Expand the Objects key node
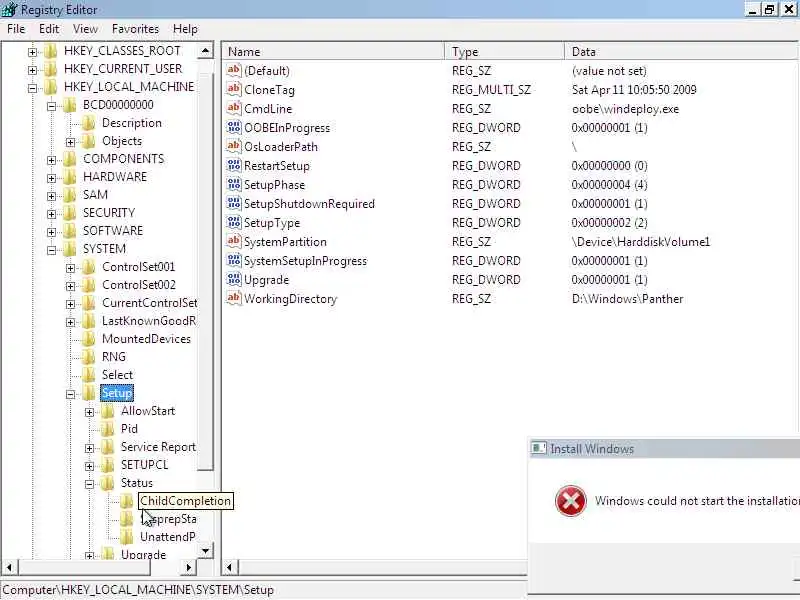 [70, 142]
